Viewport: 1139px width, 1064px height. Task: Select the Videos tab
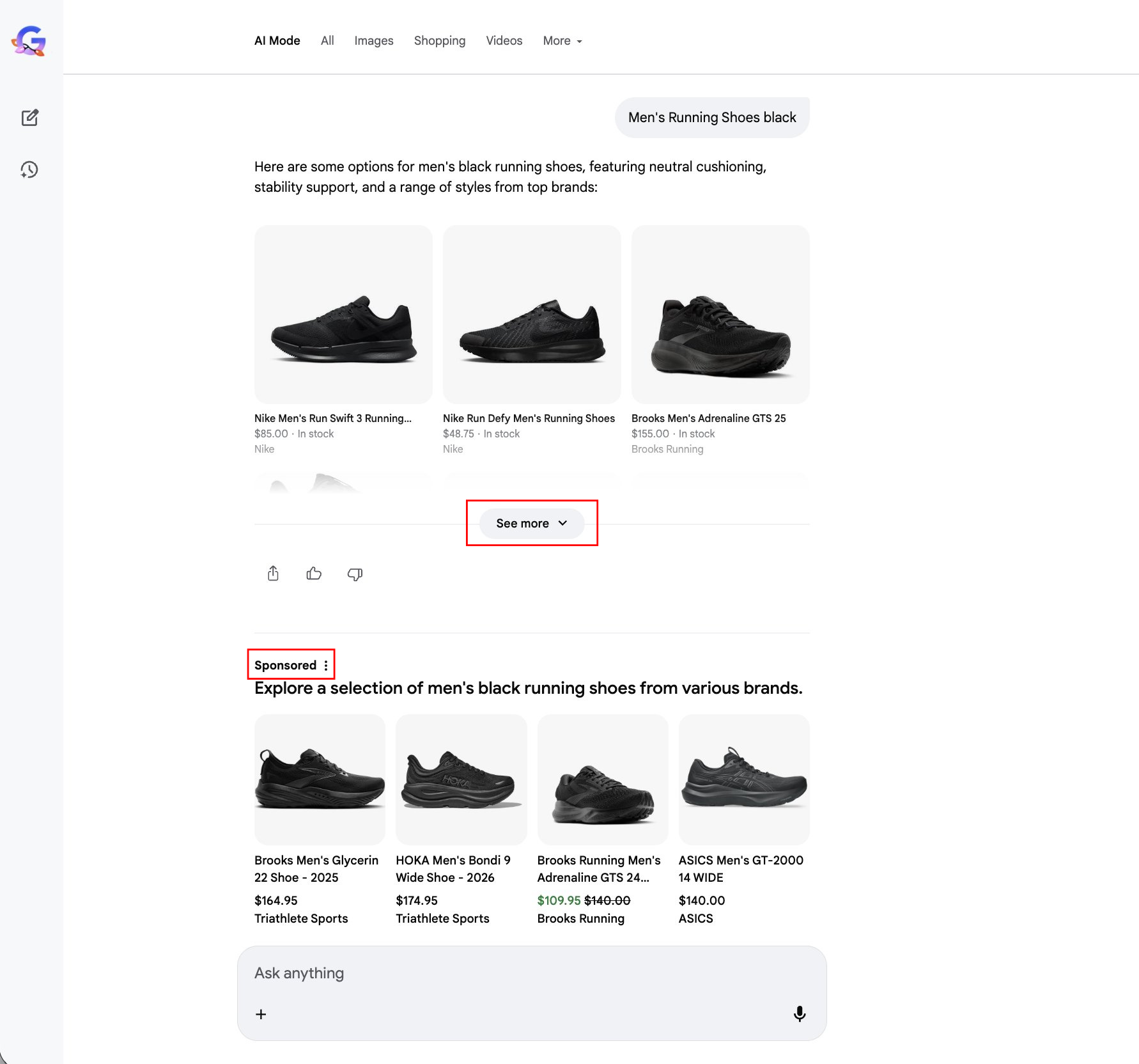pos(504,41)
